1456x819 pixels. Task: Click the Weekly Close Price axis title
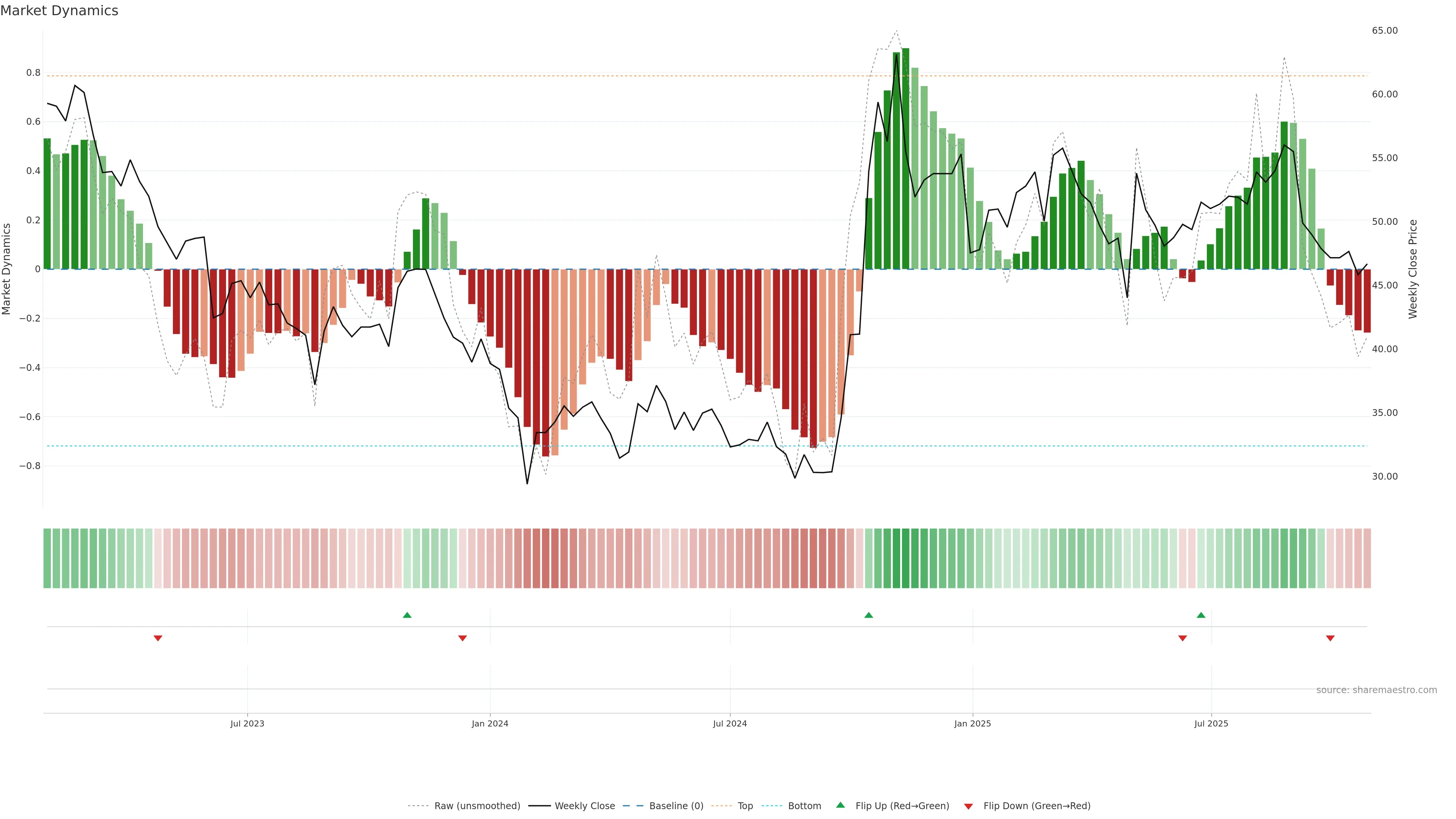1412,269
